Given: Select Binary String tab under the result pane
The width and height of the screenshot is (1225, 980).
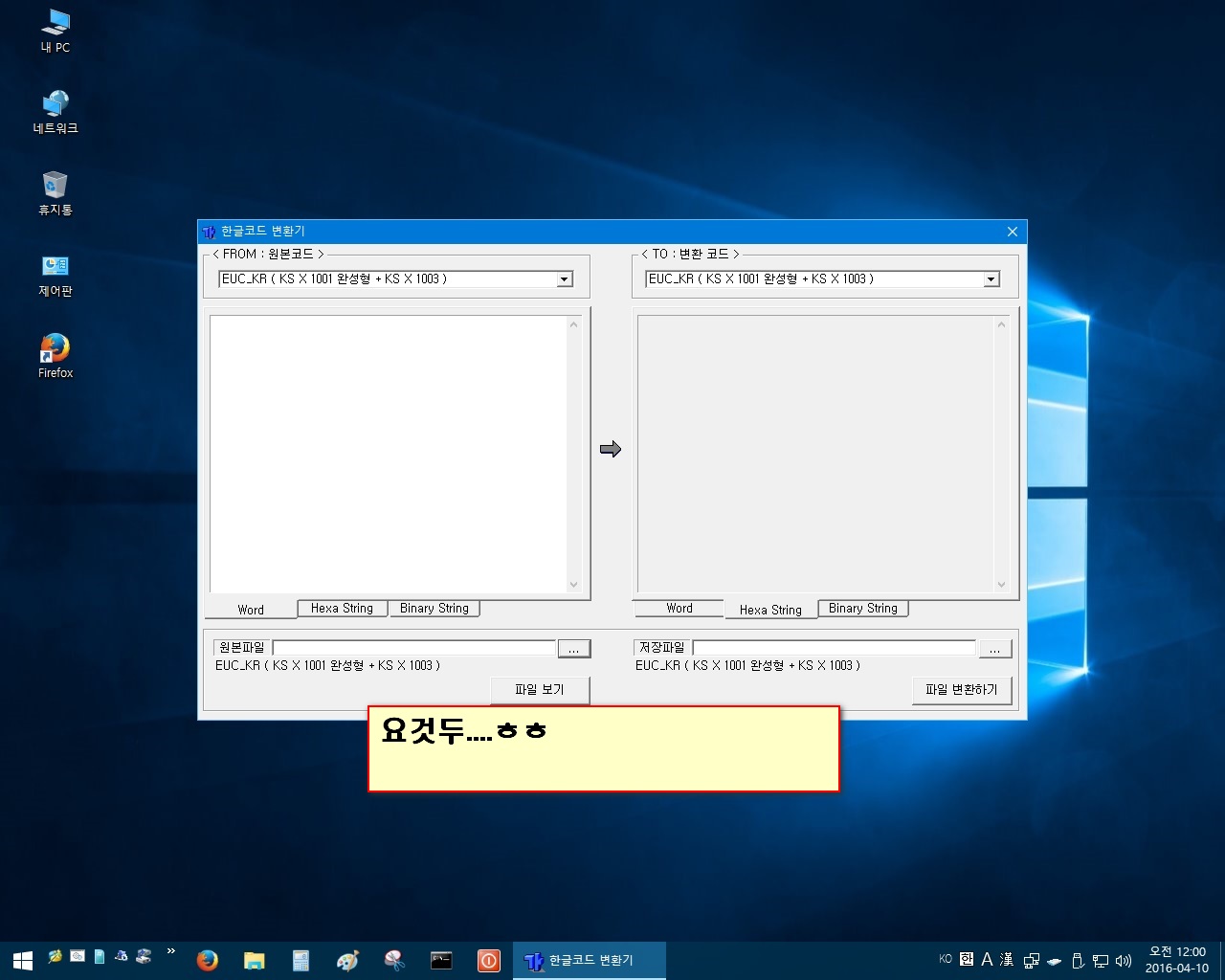Looking at the screenshot, I should point(863,608).
